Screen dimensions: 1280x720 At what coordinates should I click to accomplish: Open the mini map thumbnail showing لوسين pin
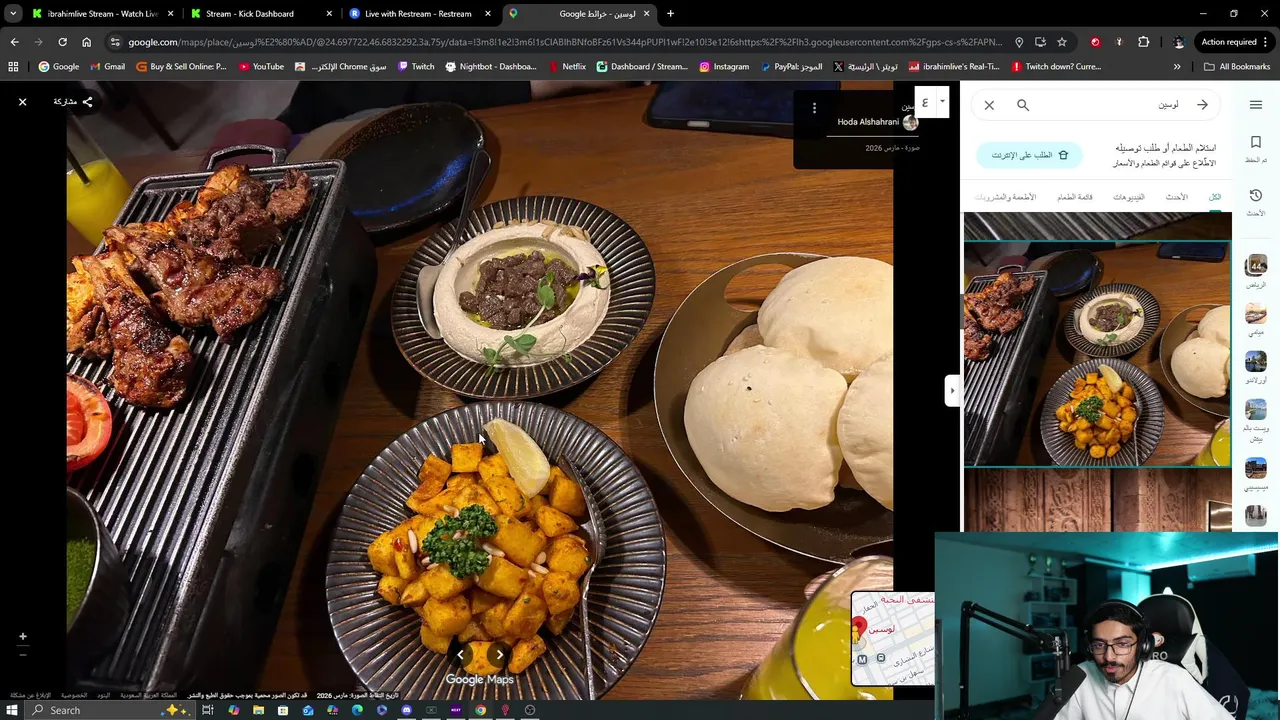point(892,638)
